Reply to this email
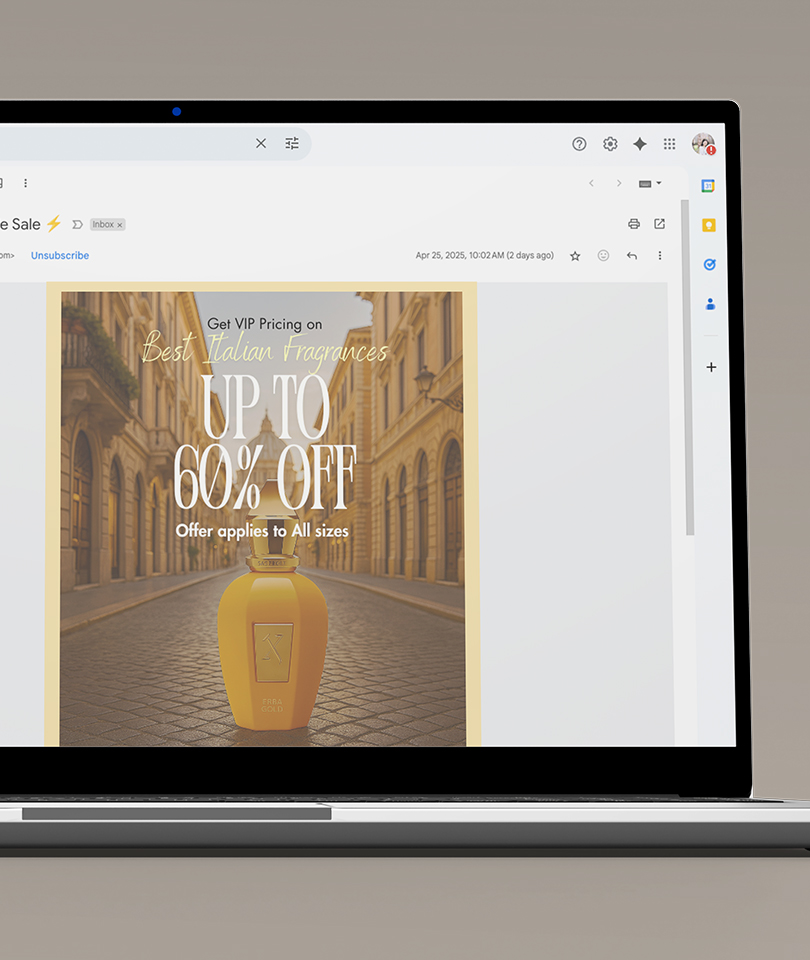The image size is (810, 960). [x=632, y=255]
